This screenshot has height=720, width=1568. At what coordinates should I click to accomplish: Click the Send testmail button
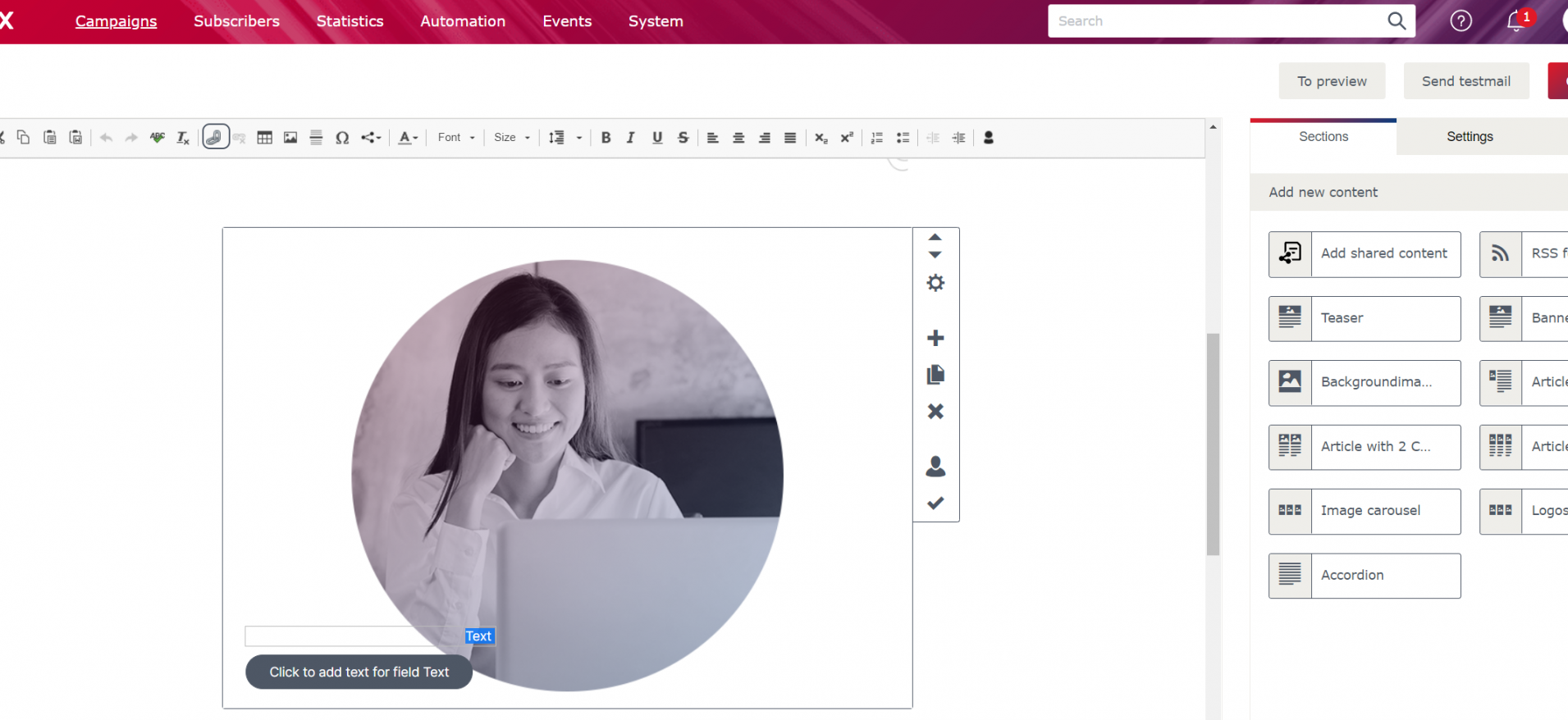1466,81
